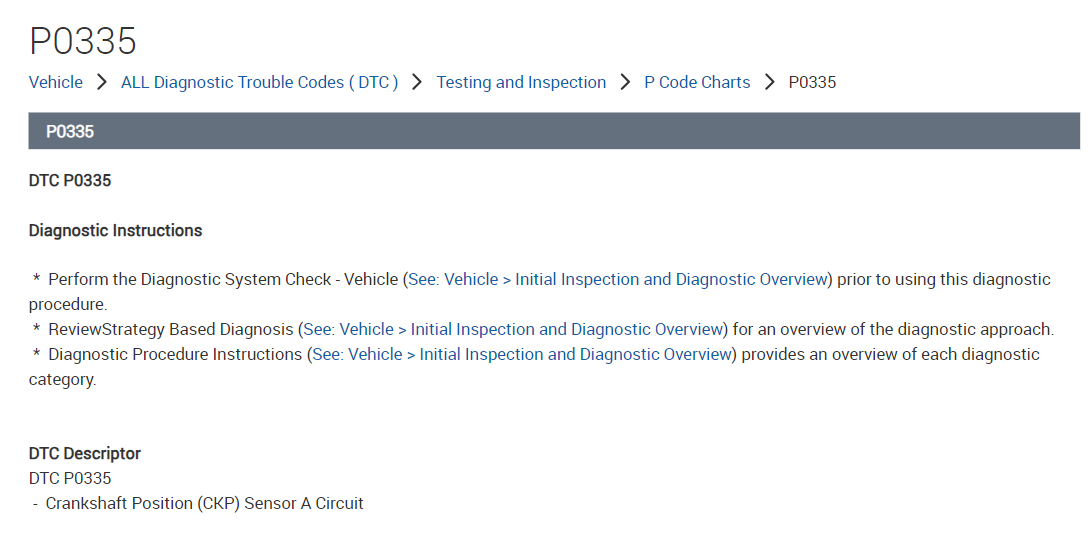
Task: Follow the overview link after ReviewStrategy Based Diagnosis
Action: pyautogui.click(x=513, y=329)
